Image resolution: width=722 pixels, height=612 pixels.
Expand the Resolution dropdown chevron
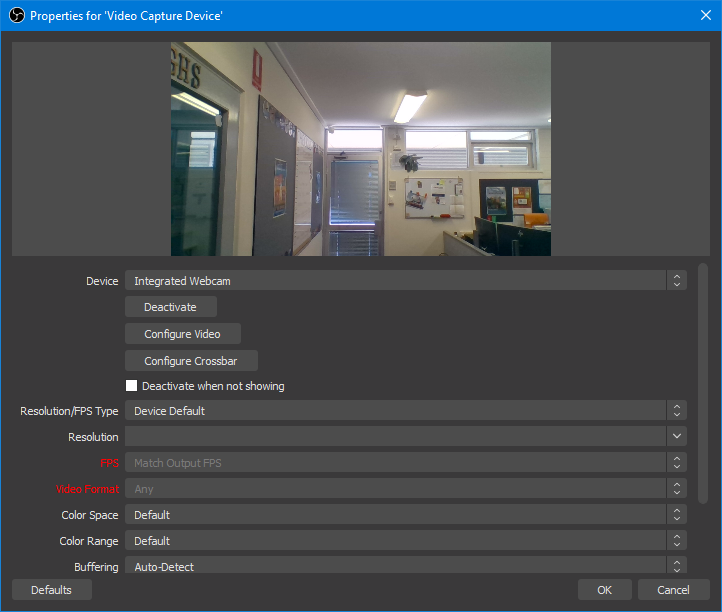[676, 436]
